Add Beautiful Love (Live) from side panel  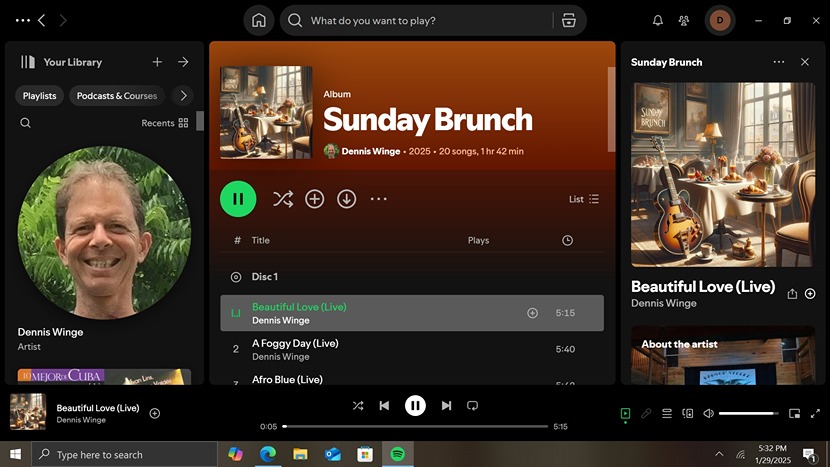[810, 294]
